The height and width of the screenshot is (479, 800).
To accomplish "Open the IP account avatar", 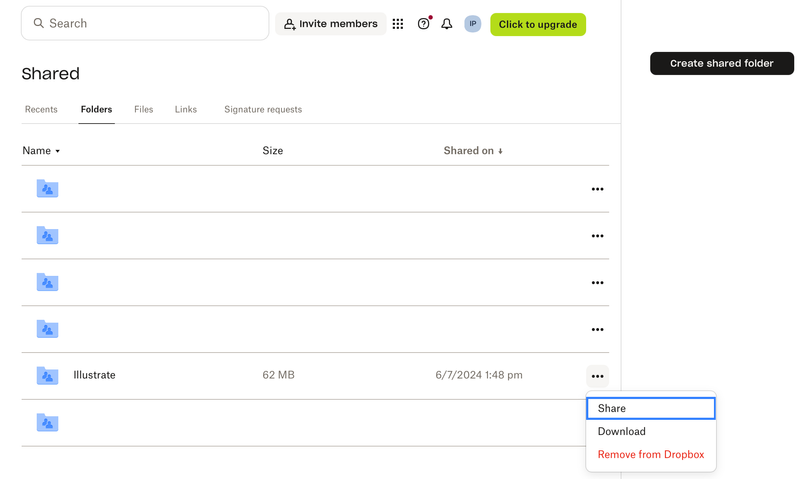I will (x=472, y=24).
